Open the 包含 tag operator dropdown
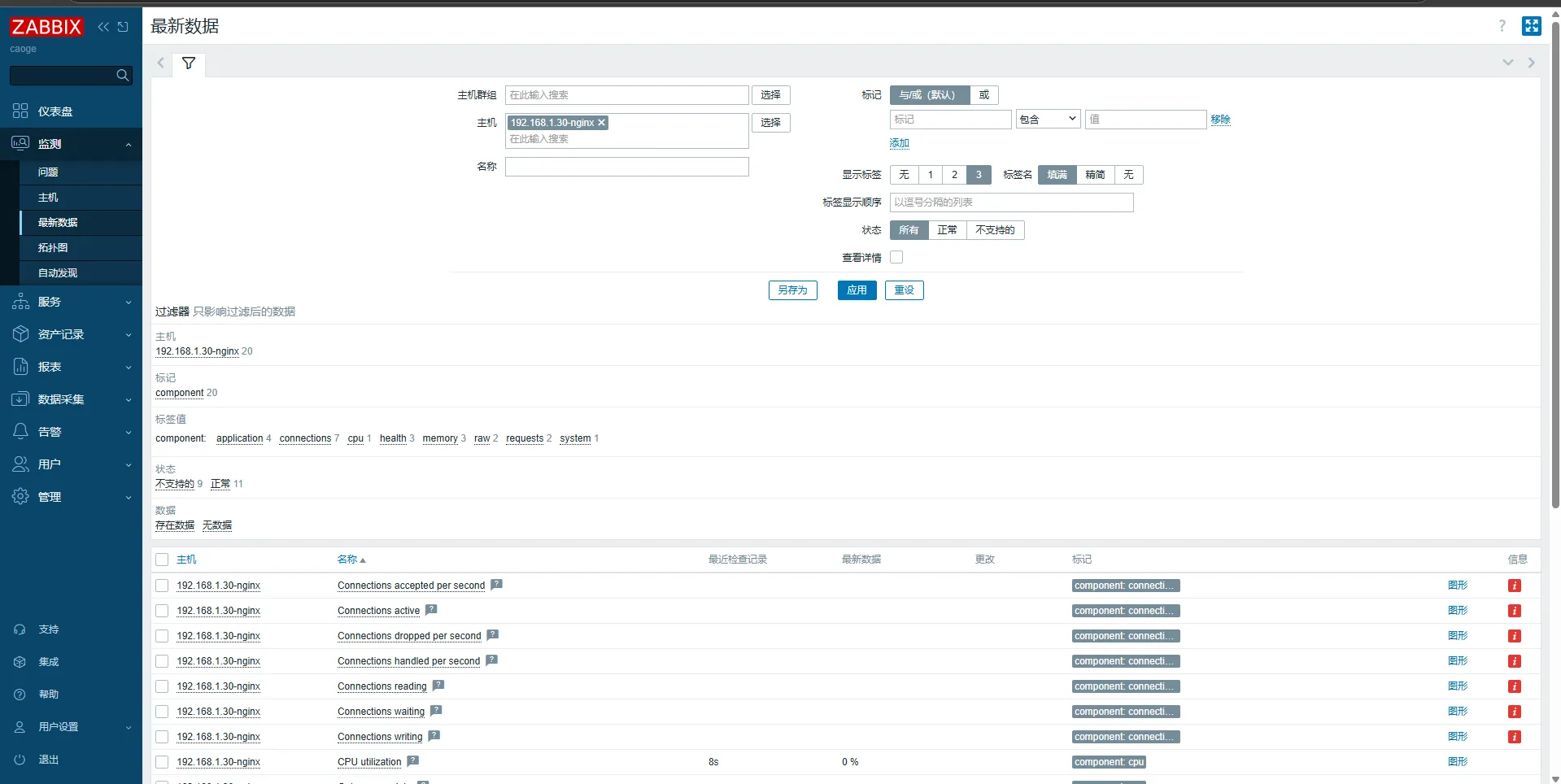Viewport: 1561px width, 784px height. tap(1048, 120)
